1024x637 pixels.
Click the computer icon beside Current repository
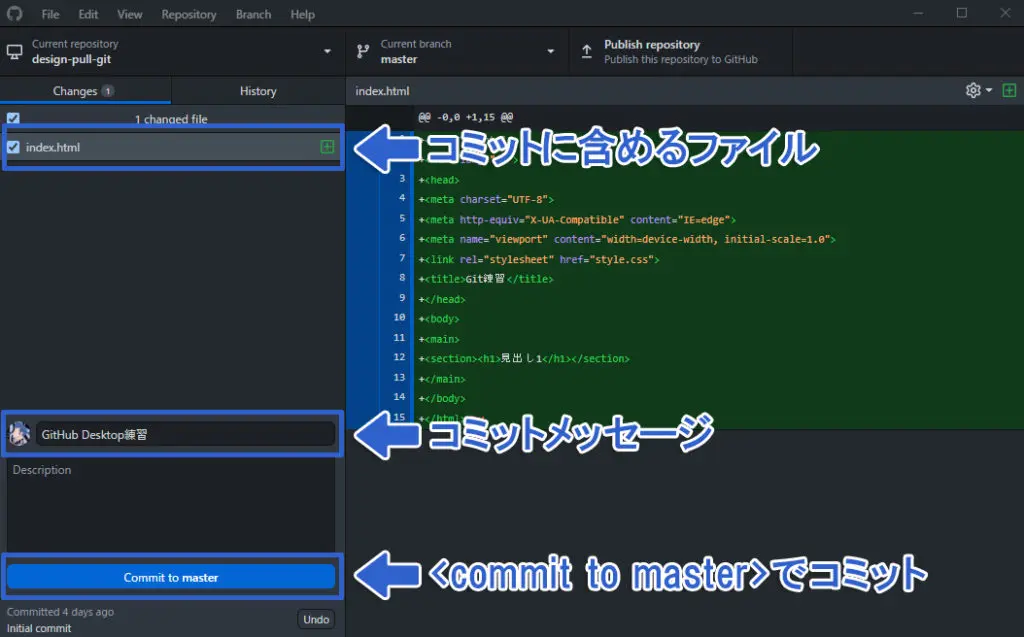tap(15, 52)
